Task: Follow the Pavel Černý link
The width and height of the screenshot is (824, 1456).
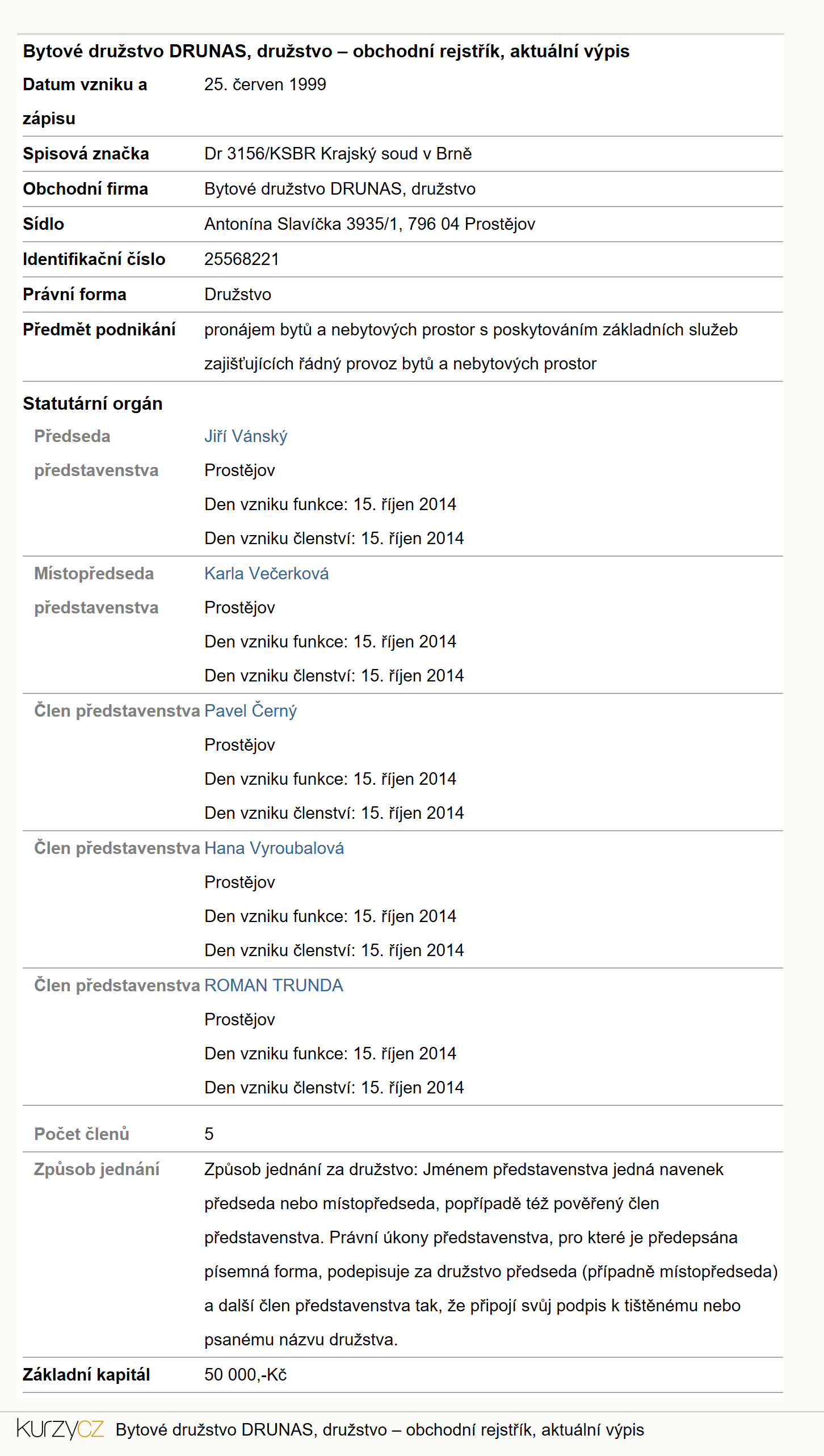Action: click(250, 711)
